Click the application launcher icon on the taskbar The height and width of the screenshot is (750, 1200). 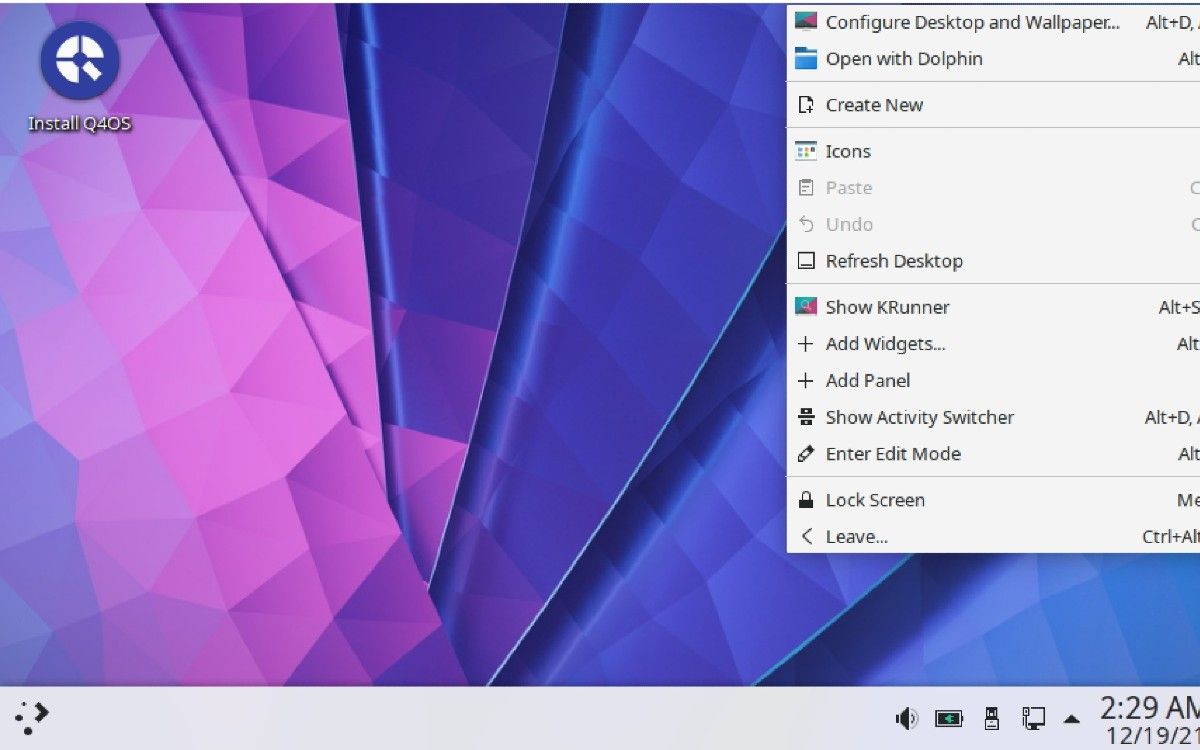30,716
